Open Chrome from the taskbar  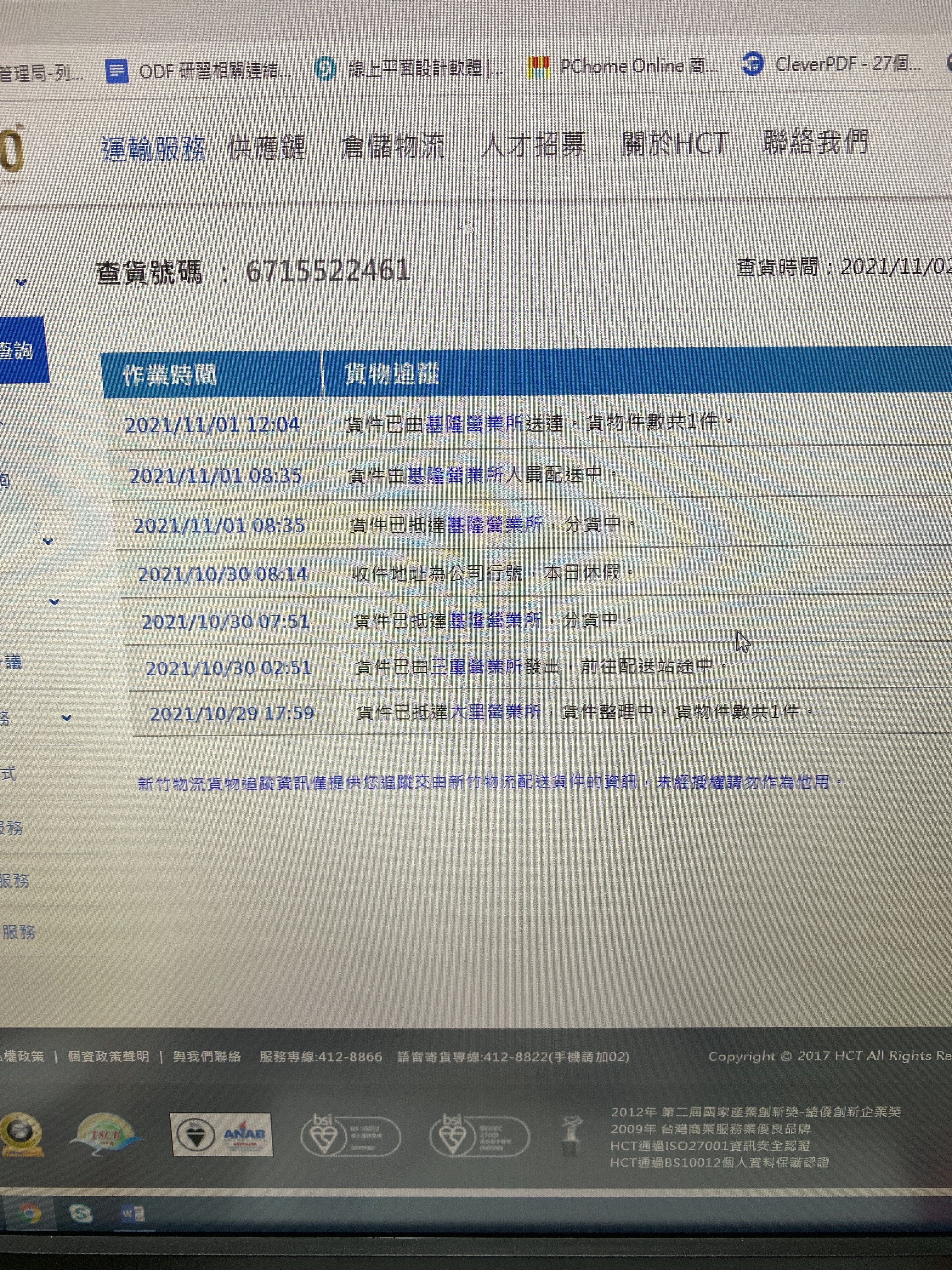pos(29,1213)
